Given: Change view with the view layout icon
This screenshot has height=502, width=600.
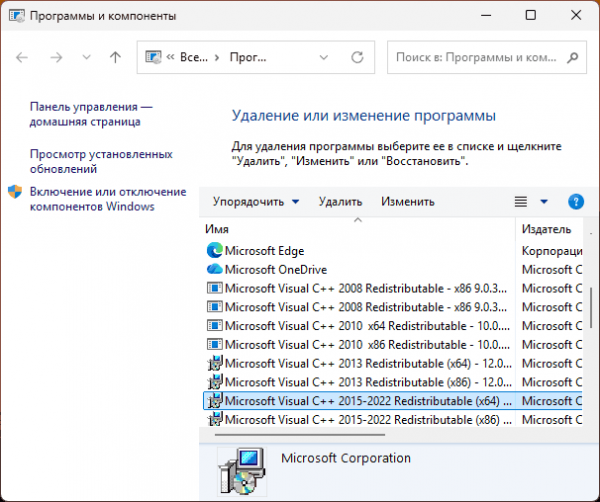Looking at the screenshot, I should pos(521,202).
